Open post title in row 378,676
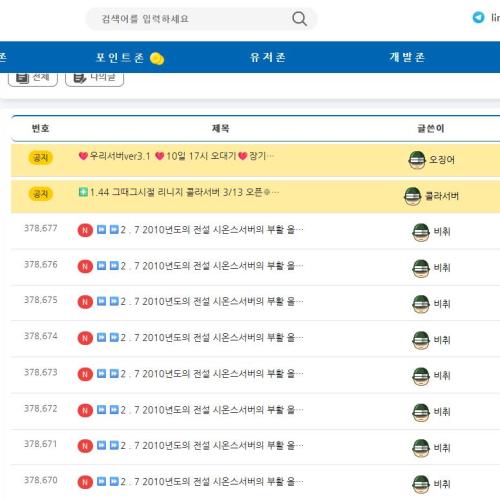The image size is (500, 500). [200, 266]
